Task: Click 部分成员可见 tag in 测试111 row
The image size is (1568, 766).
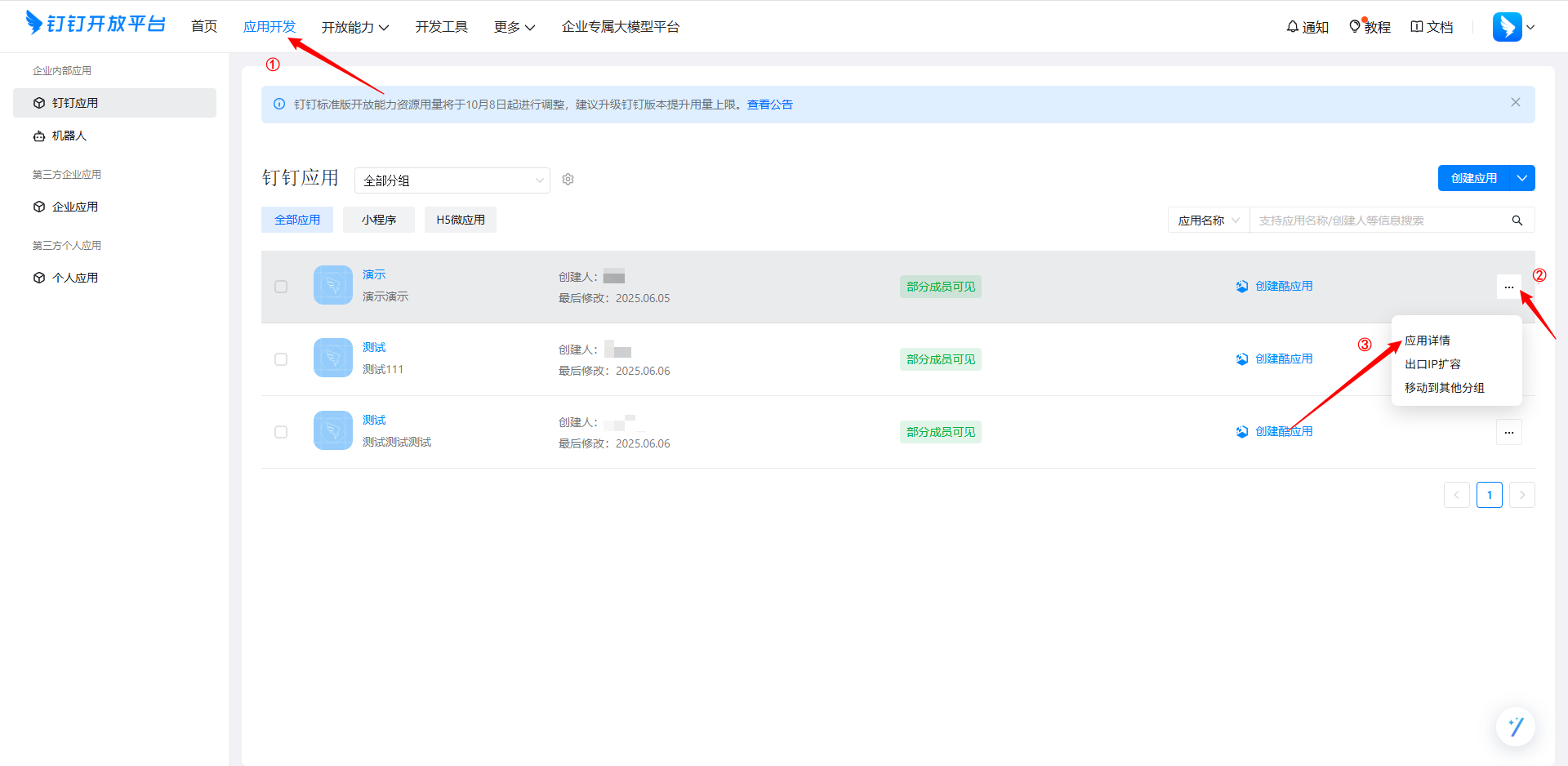Action: 941,359
